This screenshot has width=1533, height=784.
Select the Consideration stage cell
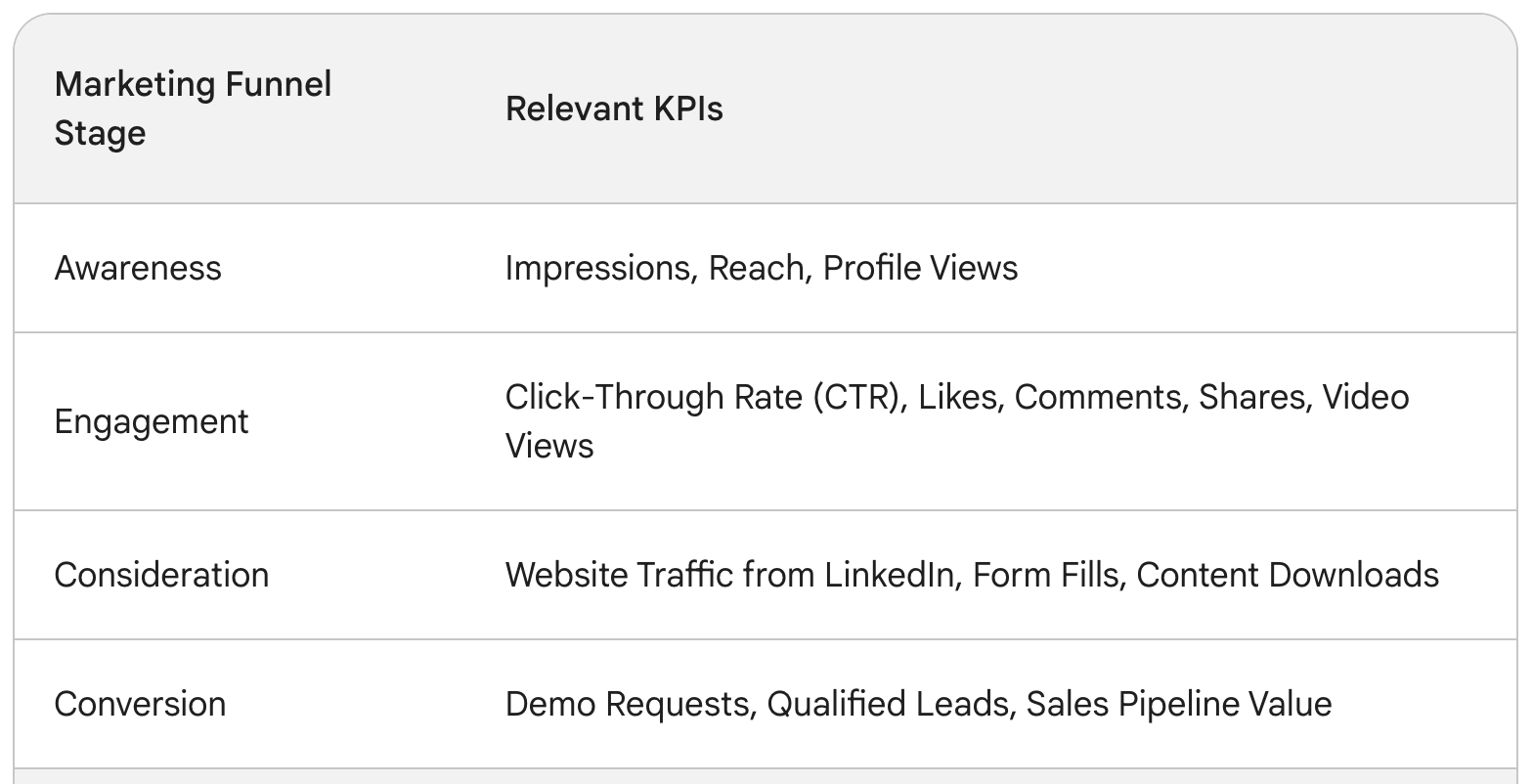click(x=161, y=575)
